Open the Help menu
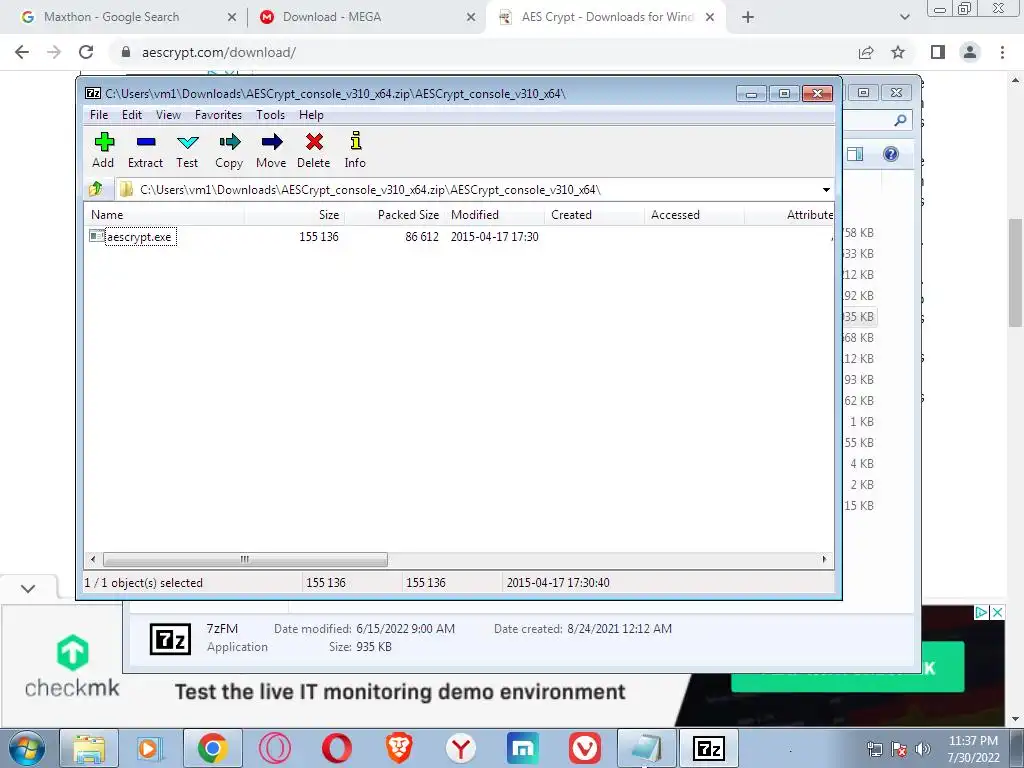Viewport: 1024px width, 768px height. pos(312,115)
